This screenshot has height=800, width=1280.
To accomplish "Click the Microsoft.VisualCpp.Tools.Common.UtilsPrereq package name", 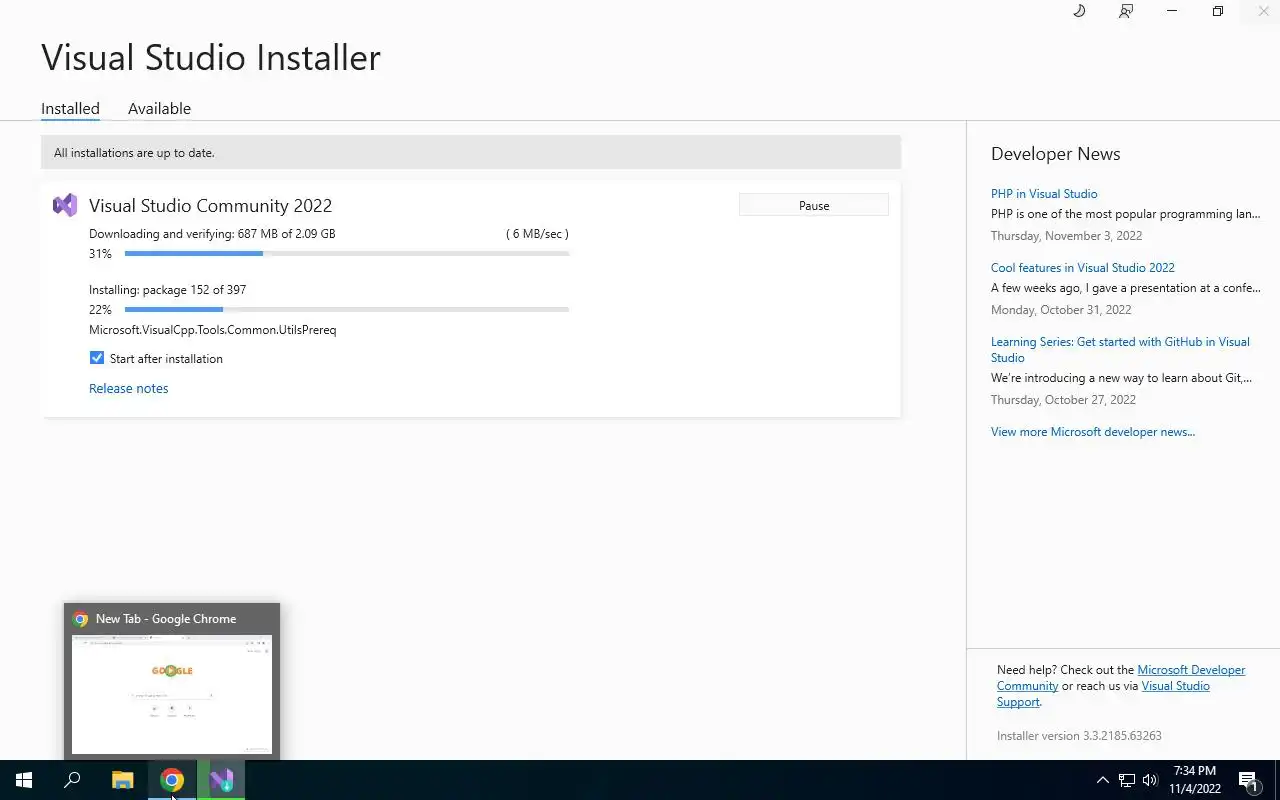I will coord(213,330).
